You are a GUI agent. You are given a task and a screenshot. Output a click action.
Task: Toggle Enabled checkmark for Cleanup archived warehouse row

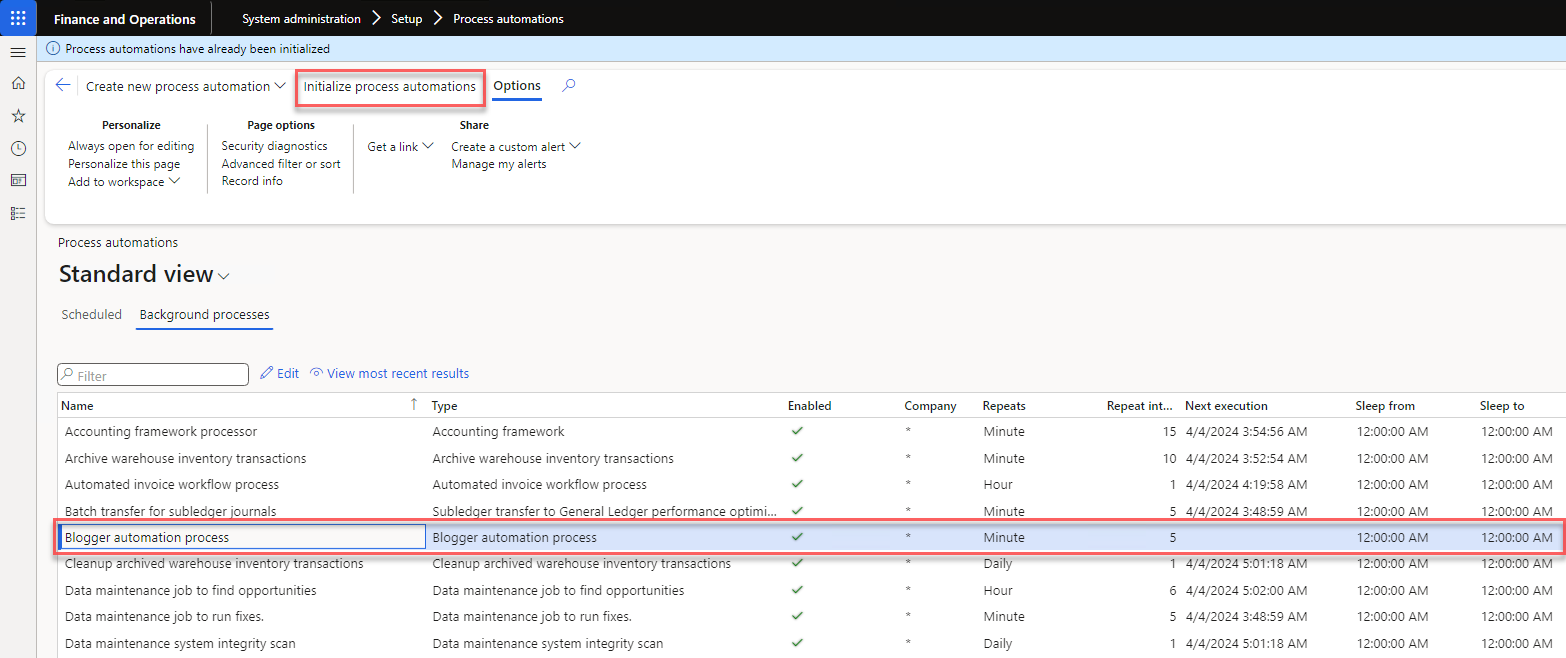pos(797,563)
